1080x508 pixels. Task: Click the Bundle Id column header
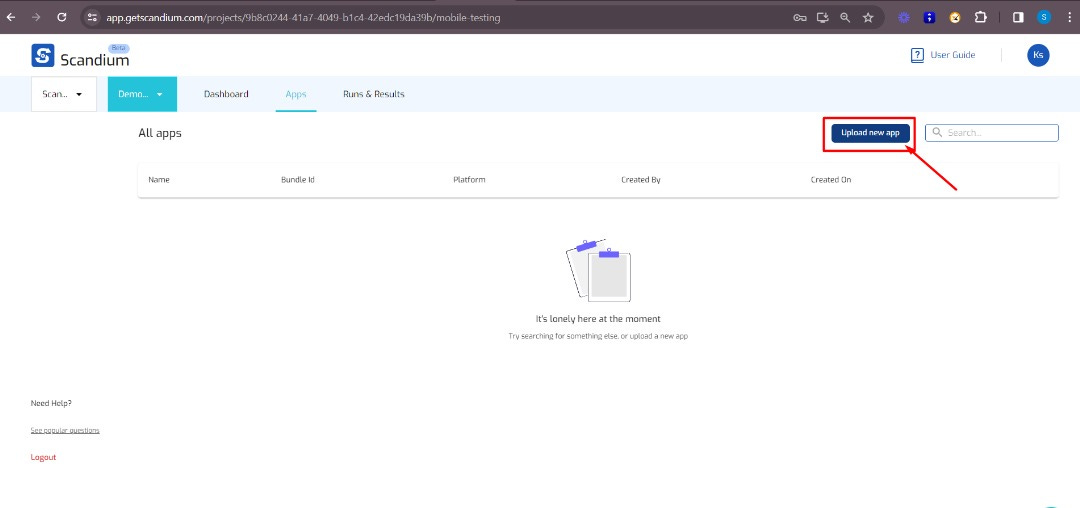click(x=298, y=180)
